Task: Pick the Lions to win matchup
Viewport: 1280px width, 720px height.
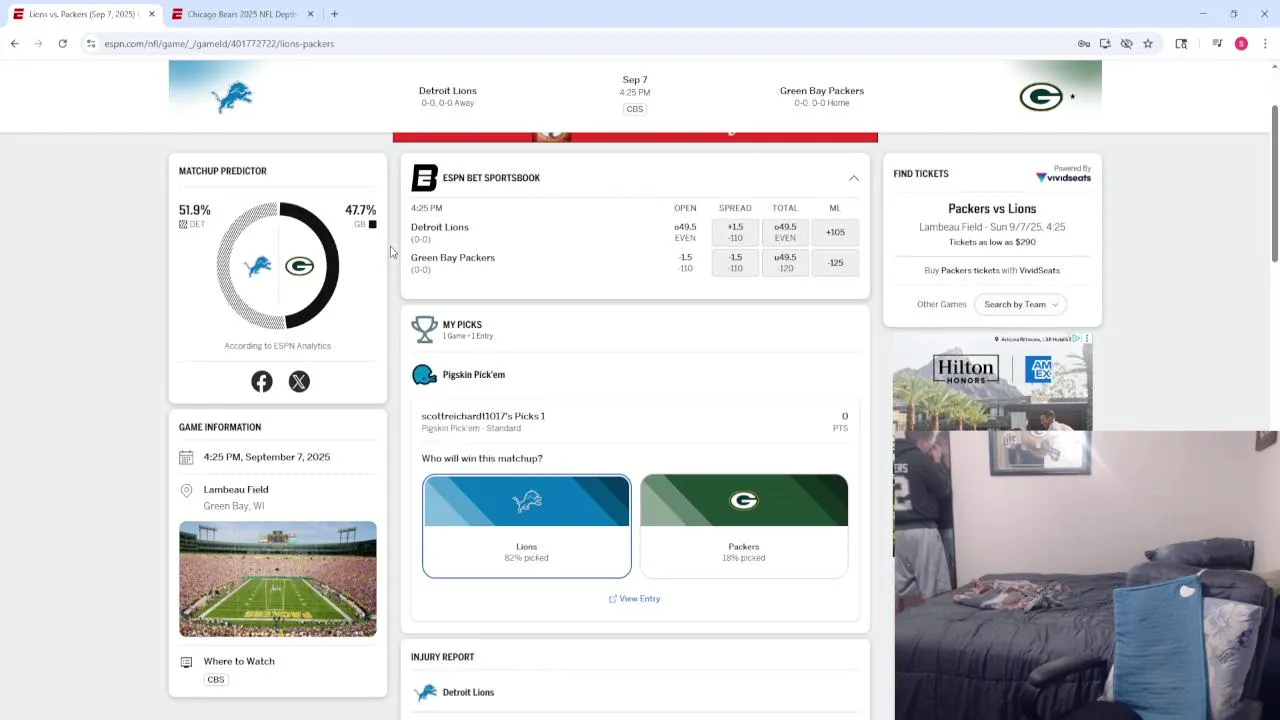Action: click(x=526, y=526)
